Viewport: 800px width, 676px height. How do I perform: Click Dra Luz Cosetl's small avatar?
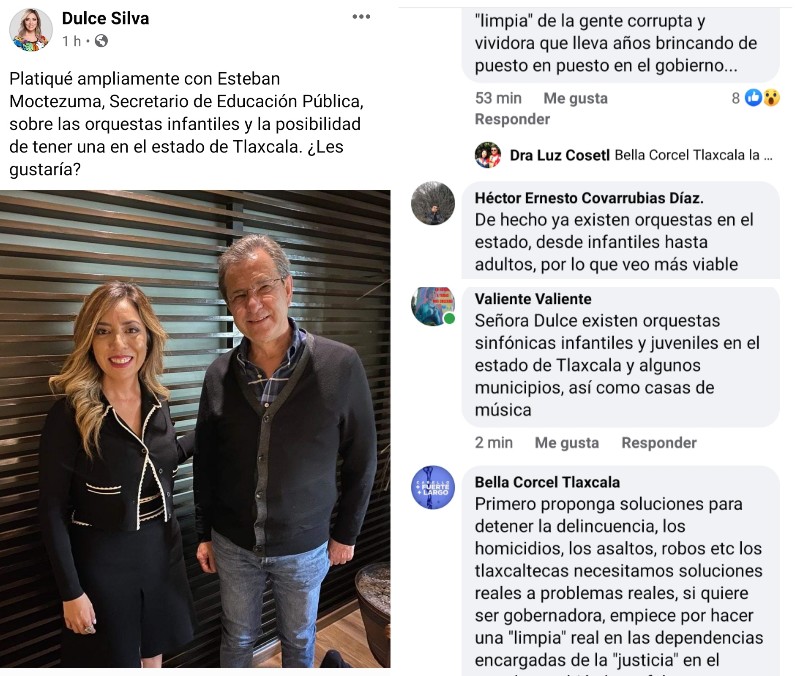point(488,155)
